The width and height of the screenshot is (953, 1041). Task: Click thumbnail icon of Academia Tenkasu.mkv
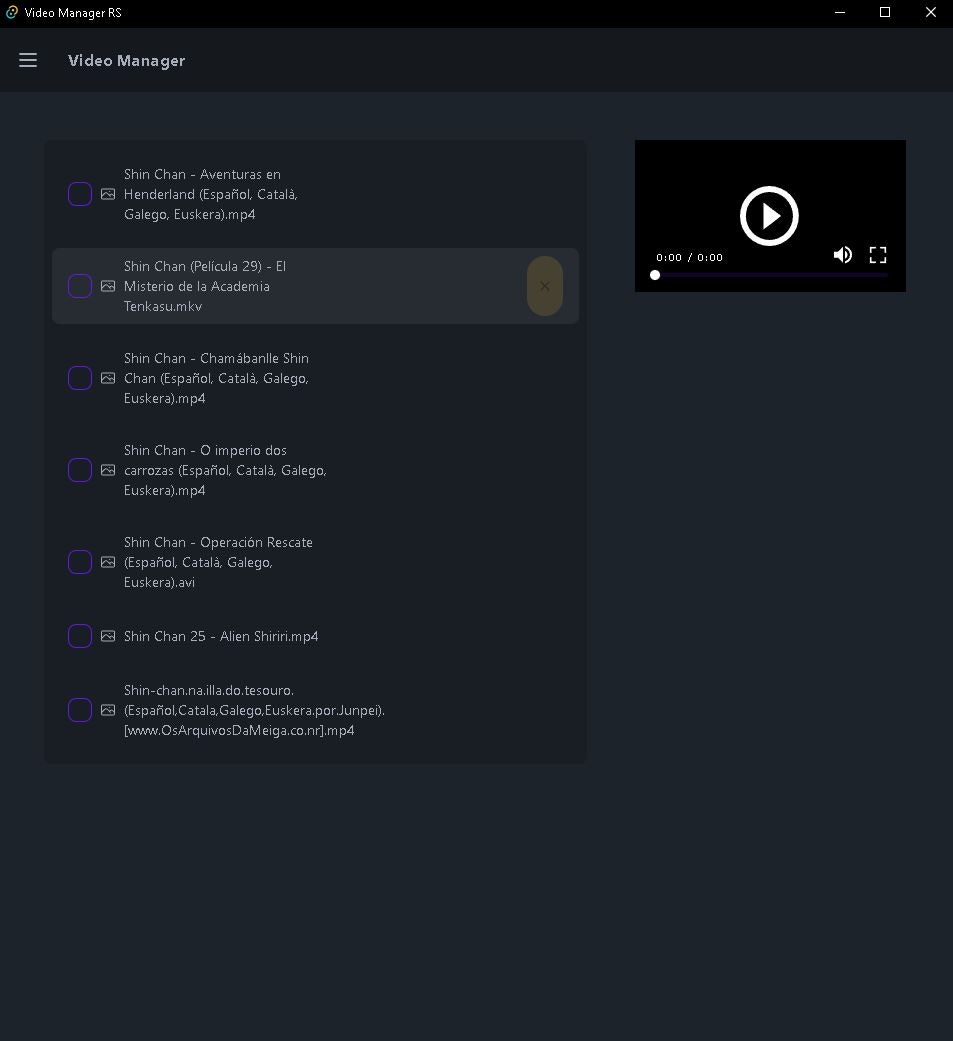pos(108,286)
